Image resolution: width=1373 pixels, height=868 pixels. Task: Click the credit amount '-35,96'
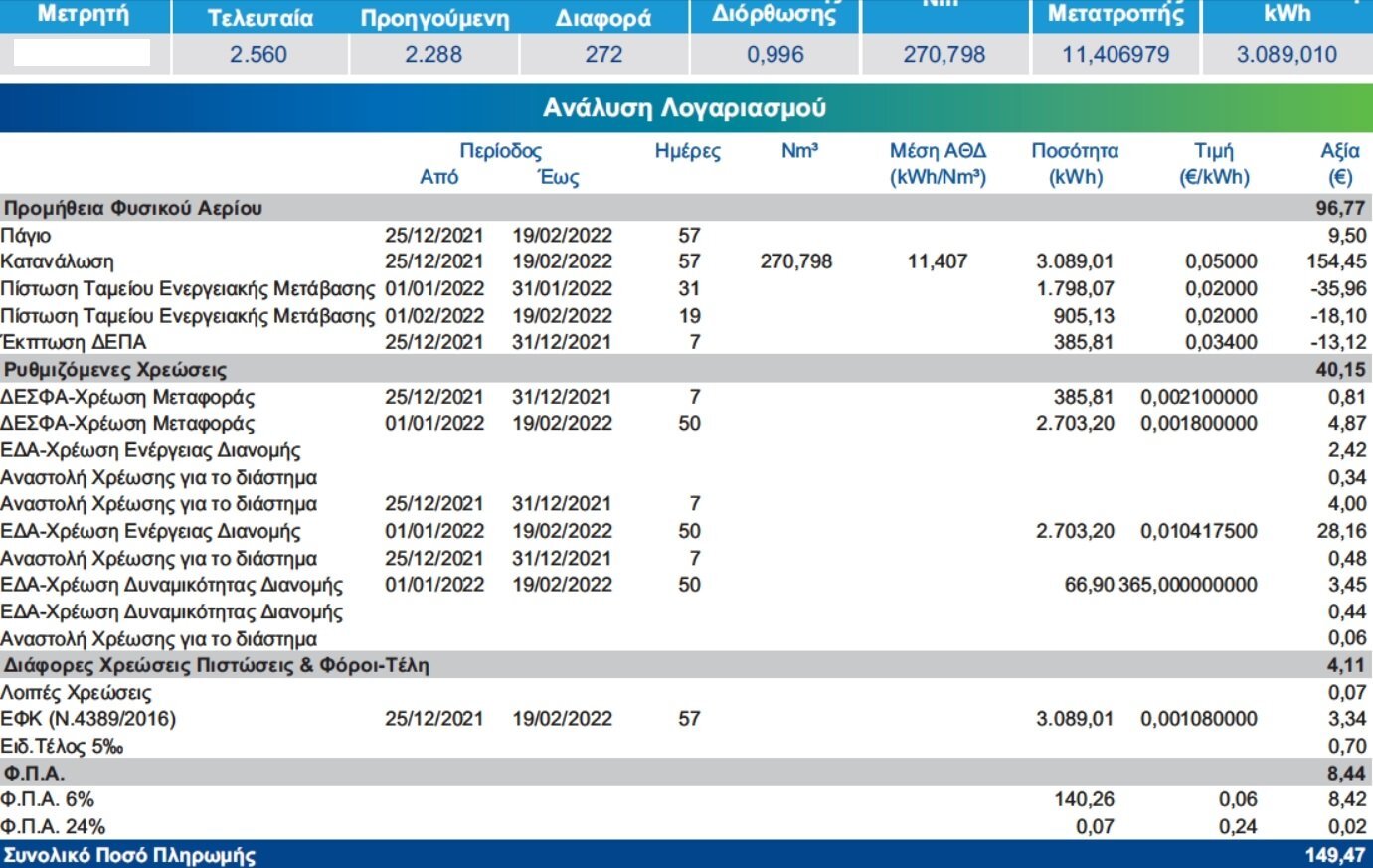[1338, 289]
